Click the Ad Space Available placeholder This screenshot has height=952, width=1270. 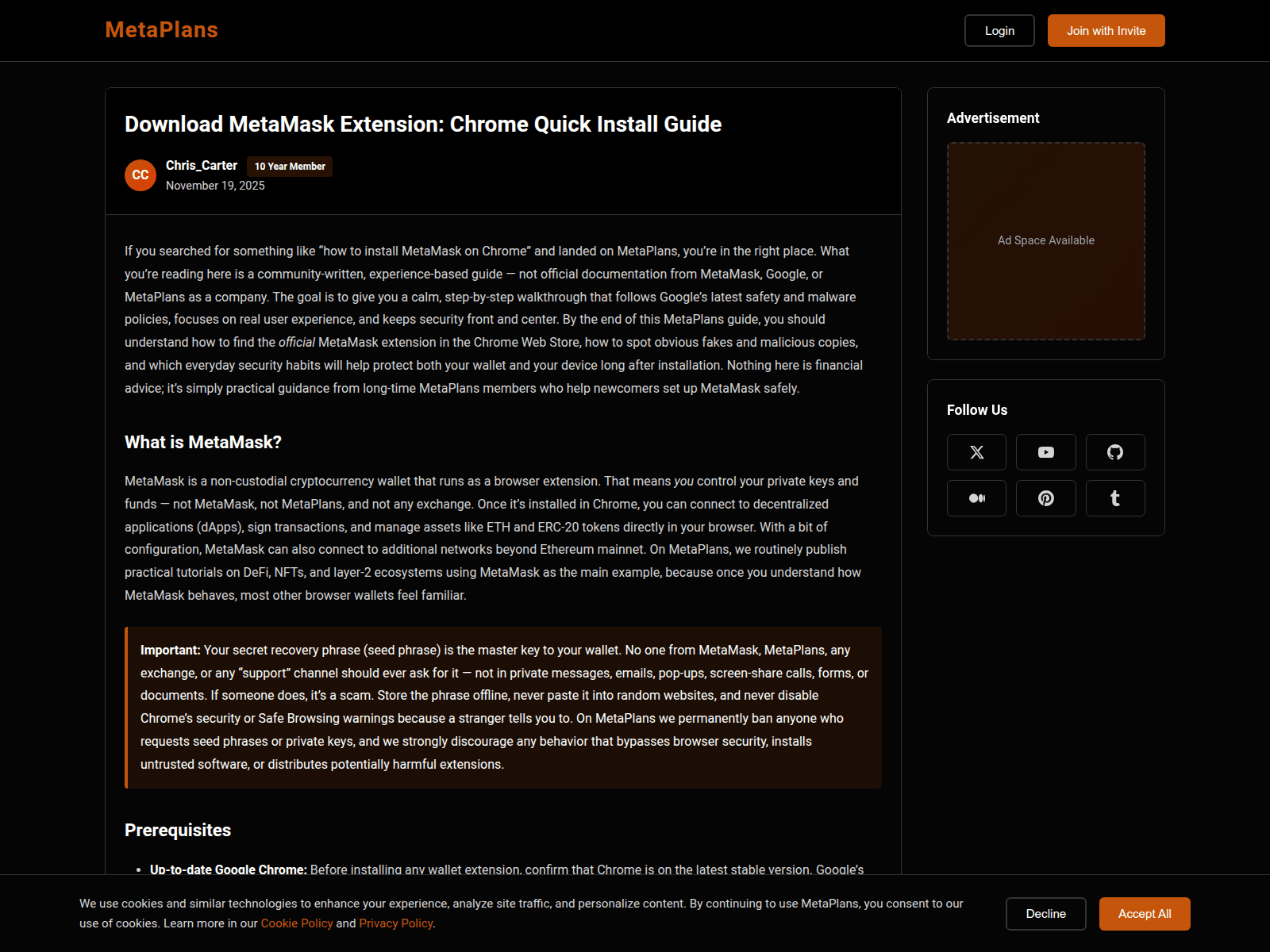pyautogui.click(x=1045, y=240)
